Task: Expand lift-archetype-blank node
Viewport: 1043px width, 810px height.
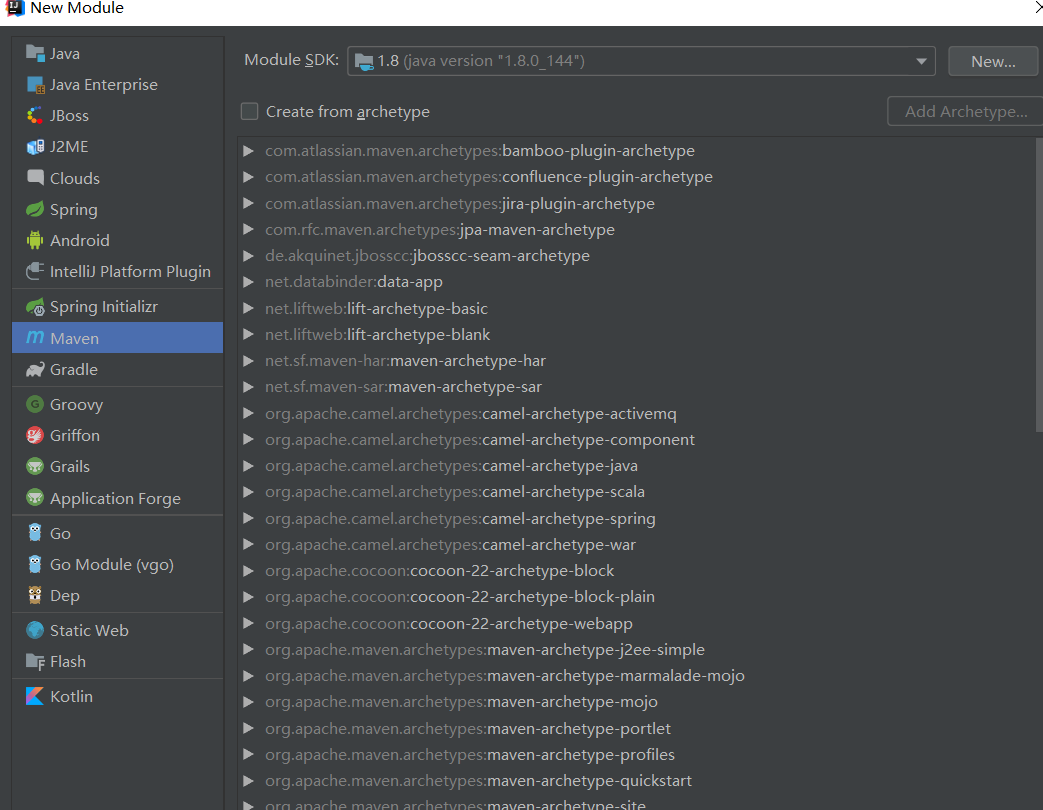Action: click(x=248, y=335)
